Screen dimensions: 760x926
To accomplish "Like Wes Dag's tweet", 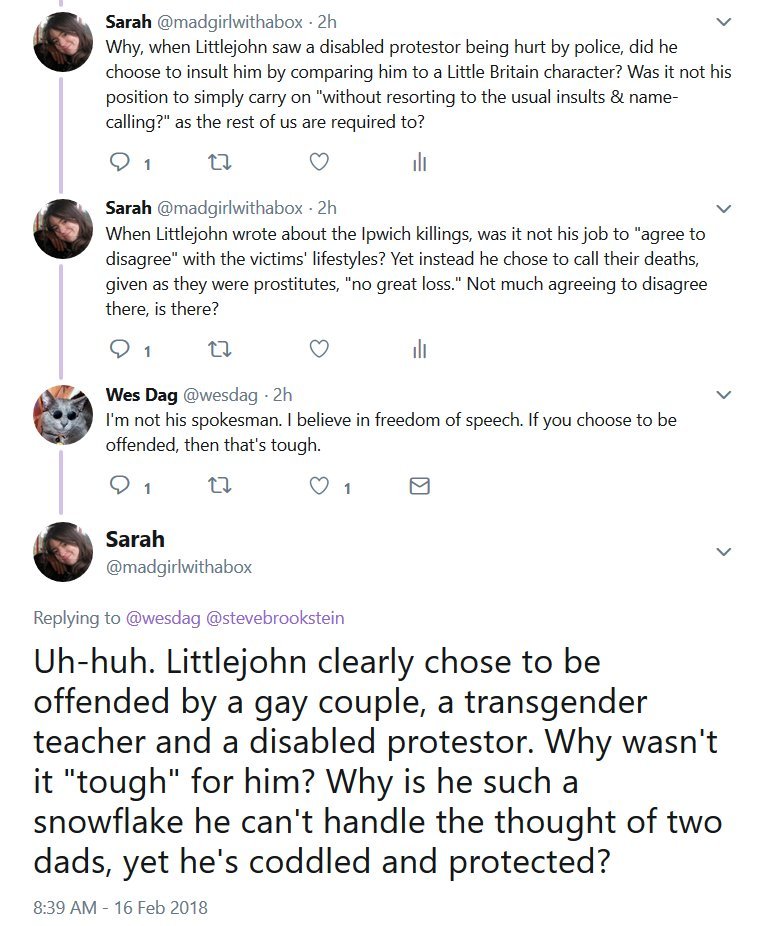I will point(318,487).
